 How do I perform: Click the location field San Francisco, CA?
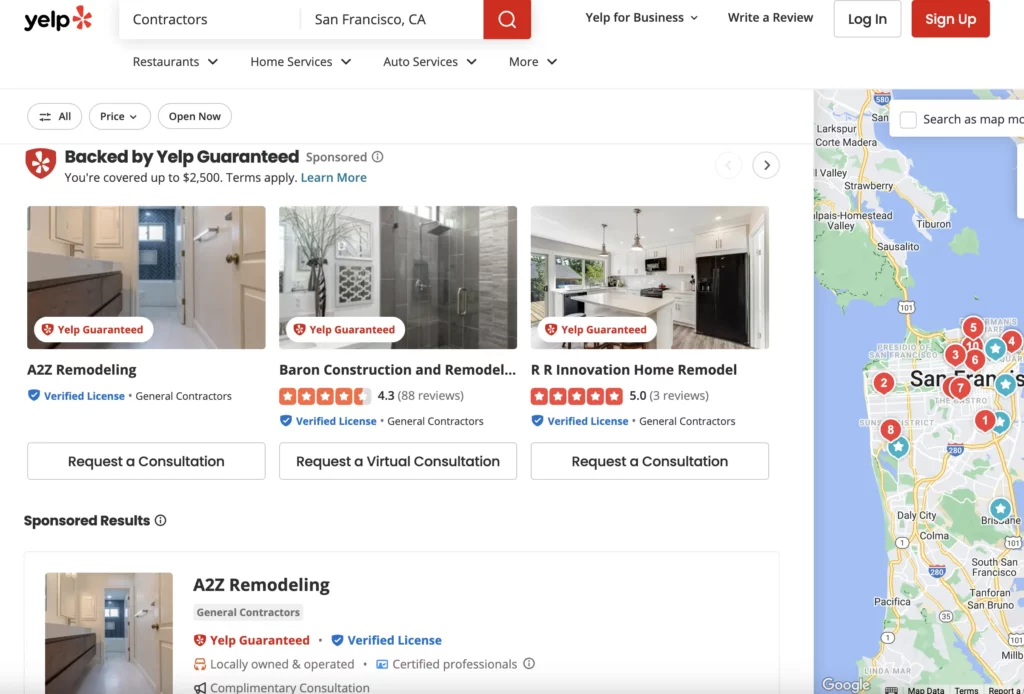click(x=392, y=19)
